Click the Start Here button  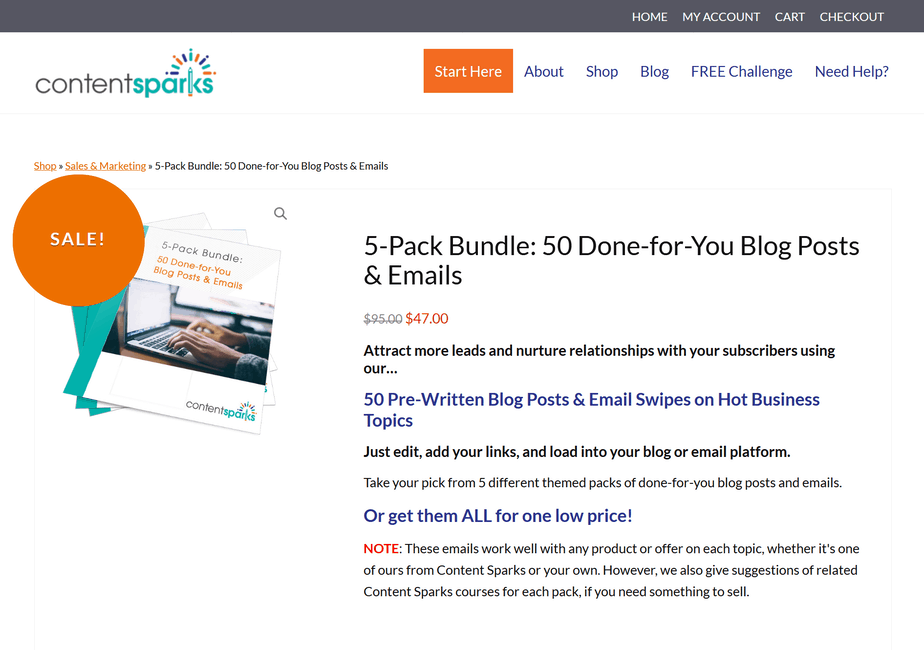pyautogui.click(x=468, y=71)
